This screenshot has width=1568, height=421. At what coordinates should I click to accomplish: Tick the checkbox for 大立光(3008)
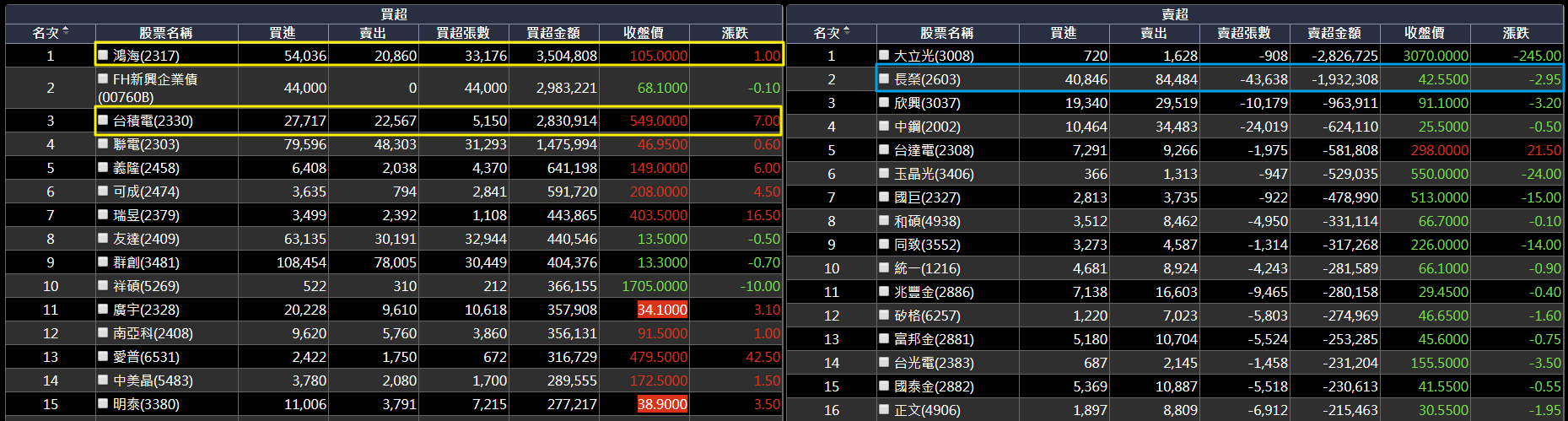tap(884, 55)
